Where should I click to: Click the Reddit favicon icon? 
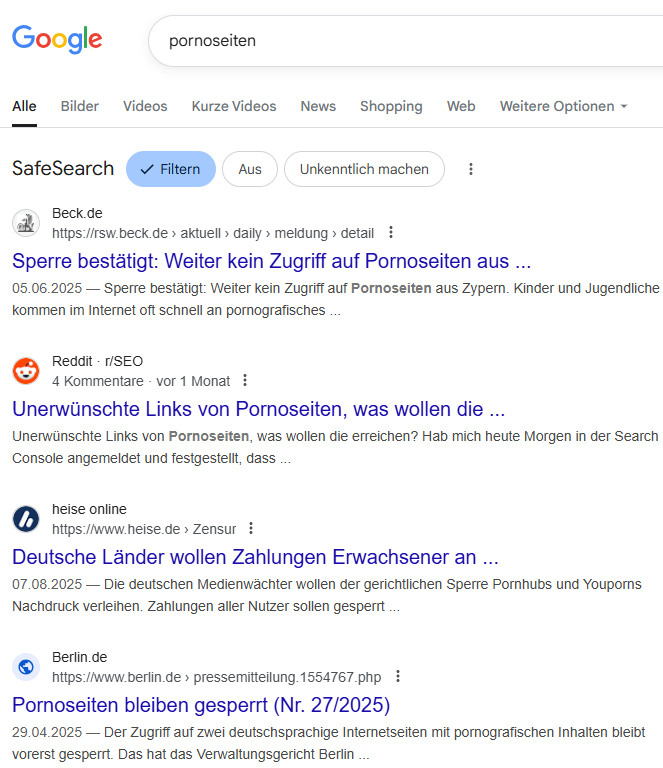coord(26,371)
